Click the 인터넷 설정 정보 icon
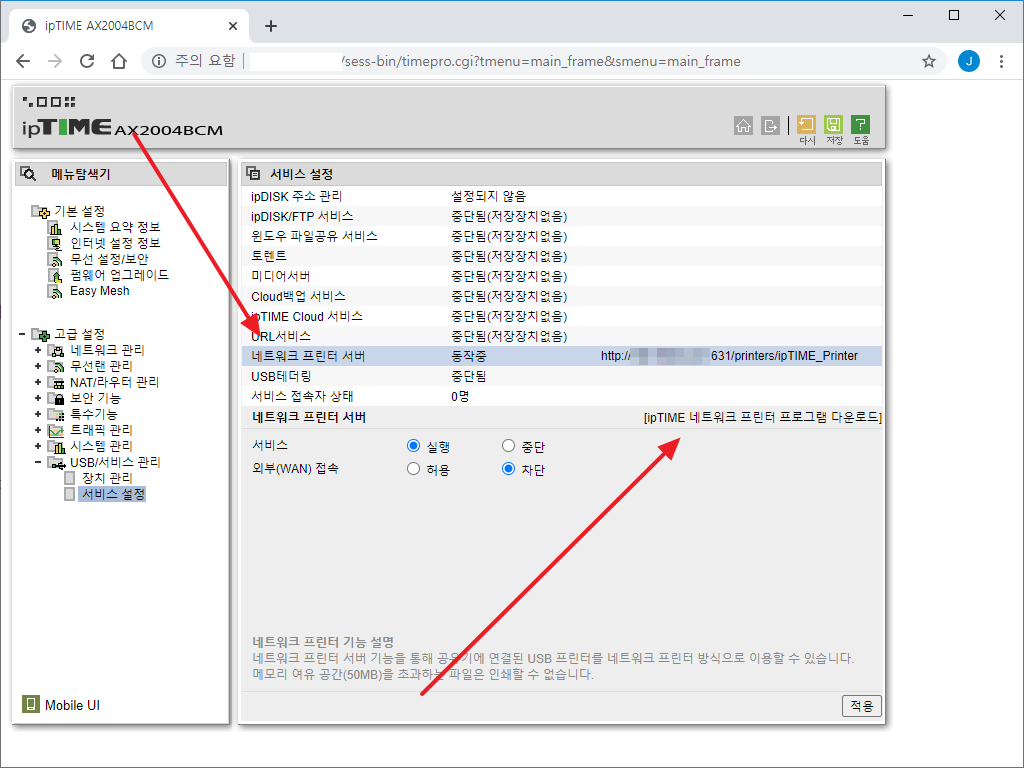This screenshot has height=768, width=1024. (x=56, y=243)
